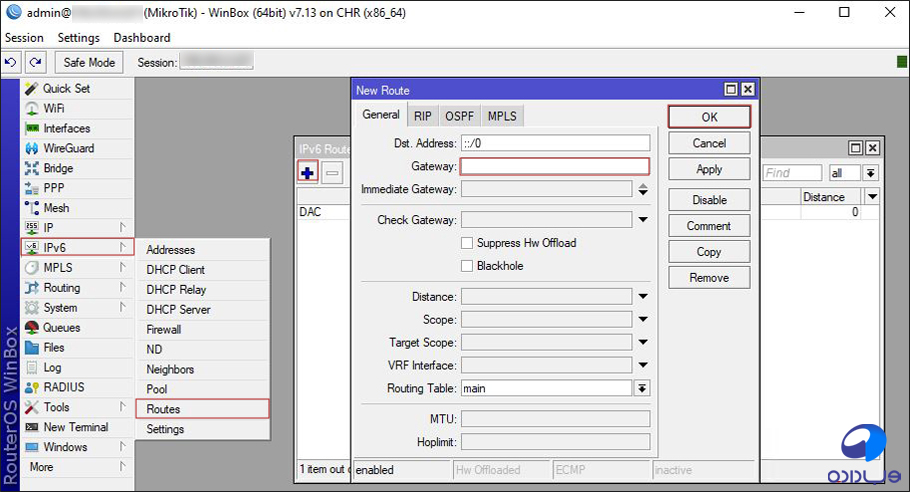
Task: Click into the Gateway input field
Action: [x=554, y=167]
